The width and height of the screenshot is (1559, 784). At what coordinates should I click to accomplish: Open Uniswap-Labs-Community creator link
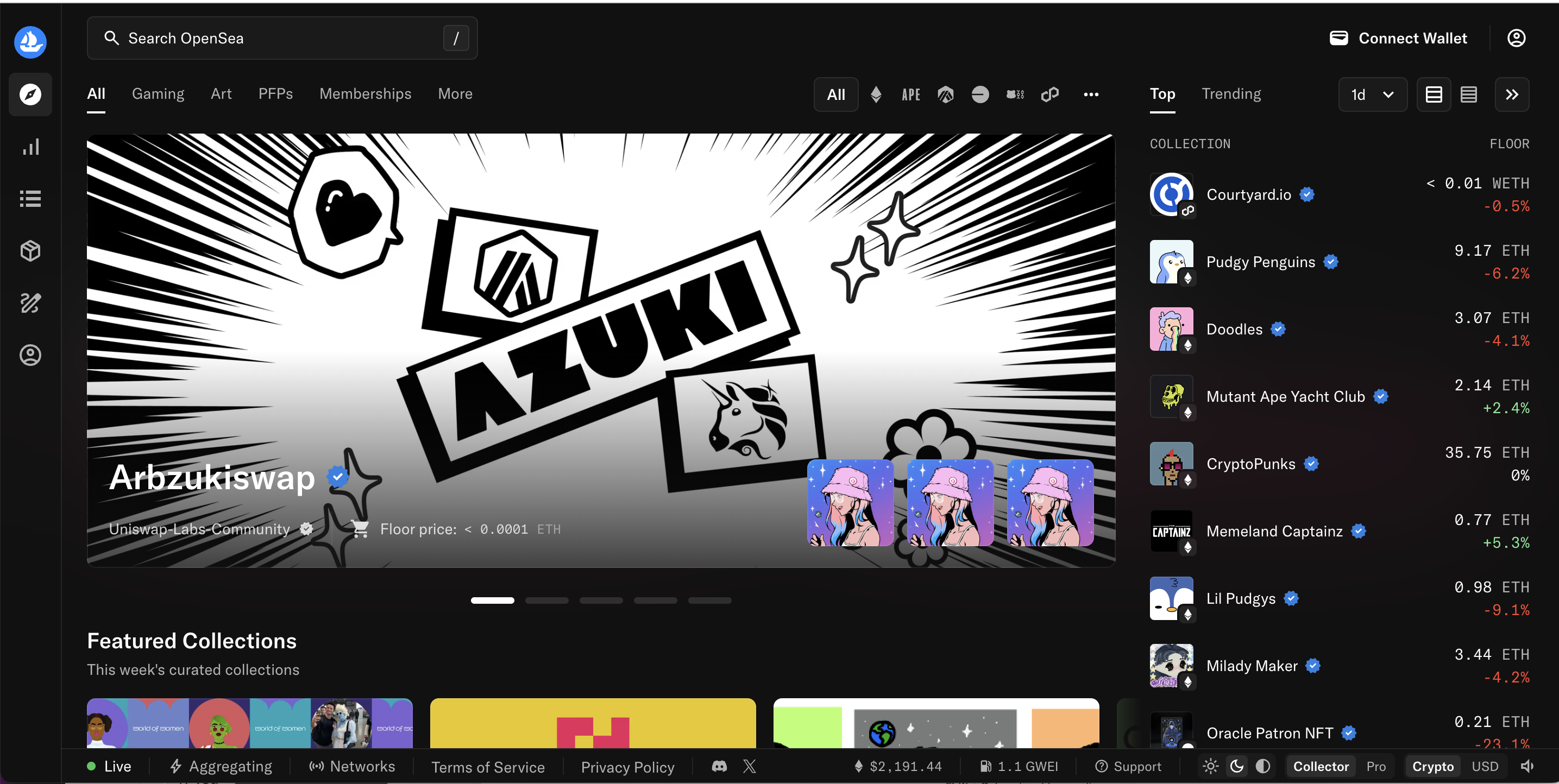(199, 529)
